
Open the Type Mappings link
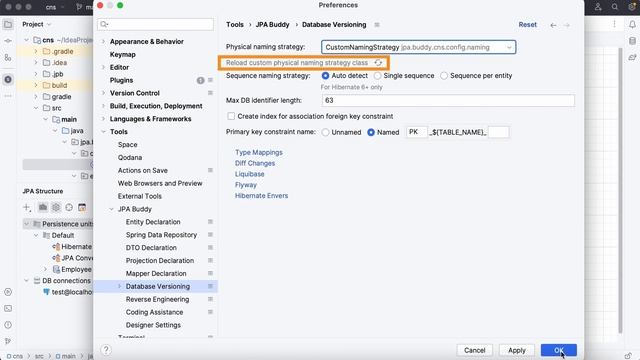tap(259, 153)
